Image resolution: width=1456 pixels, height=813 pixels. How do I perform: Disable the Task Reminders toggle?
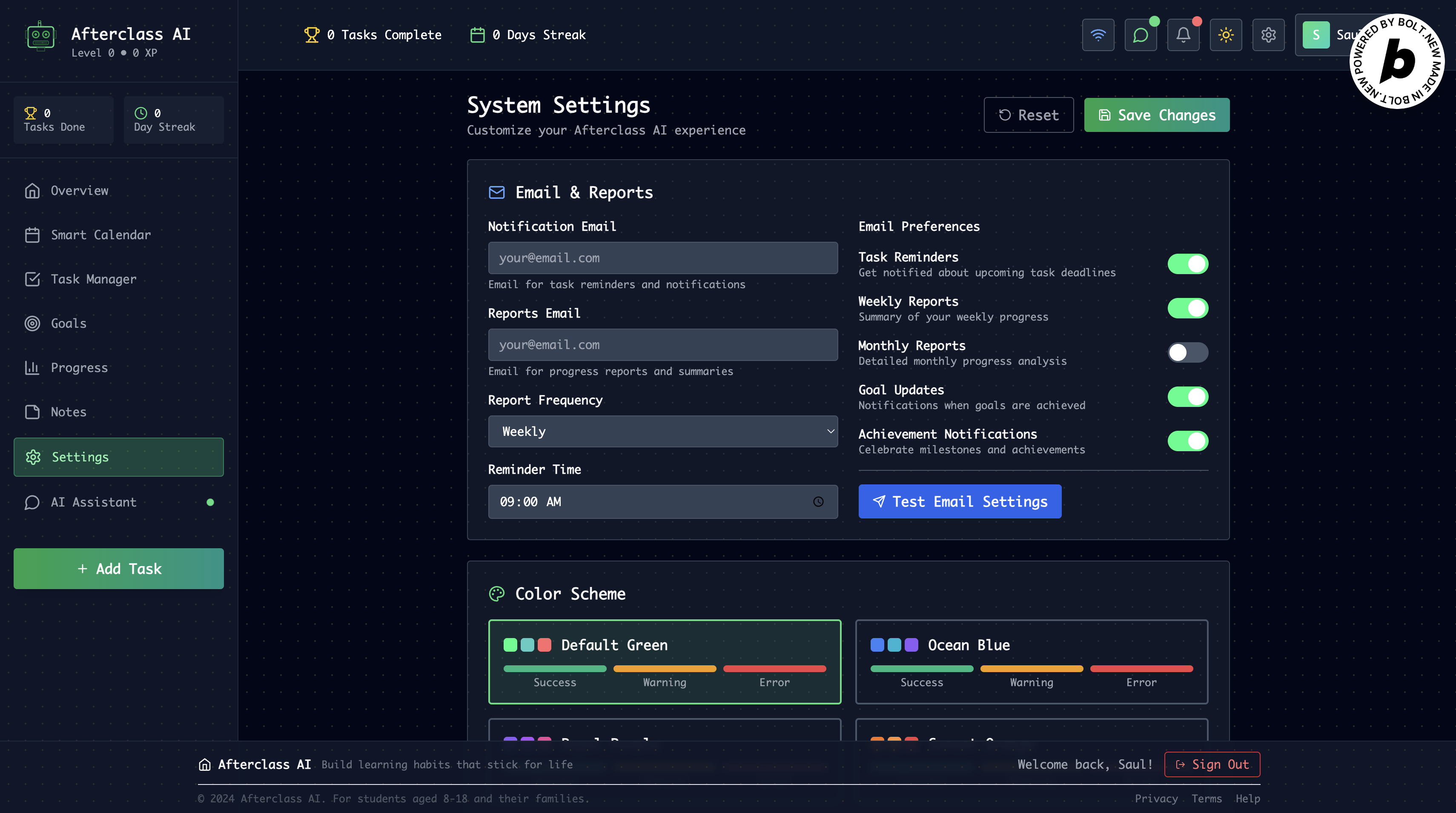pos(1187,264)
